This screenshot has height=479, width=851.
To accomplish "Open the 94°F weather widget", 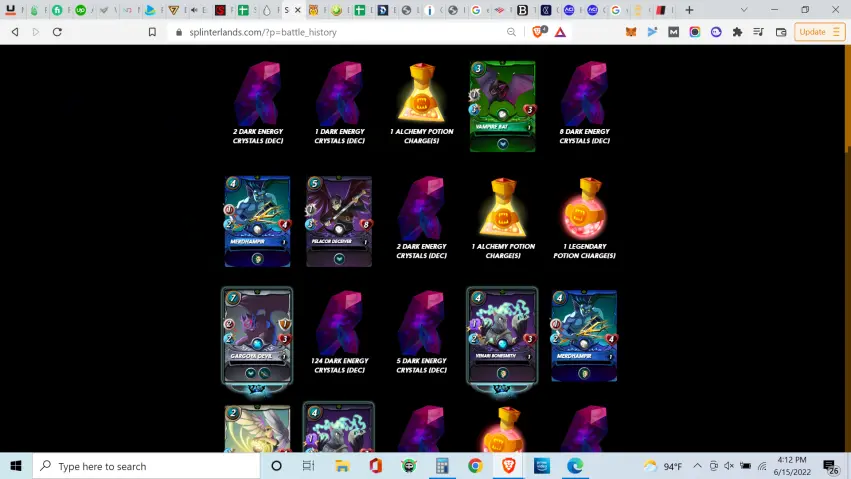I will point(663,466).
